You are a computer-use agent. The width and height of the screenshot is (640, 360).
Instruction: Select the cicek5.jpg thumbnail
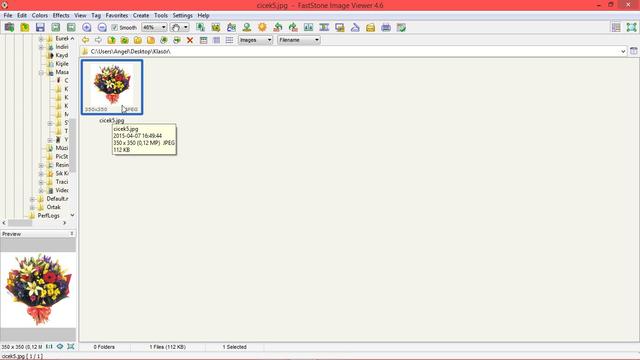pyautogui.click(x=112, y=87)
